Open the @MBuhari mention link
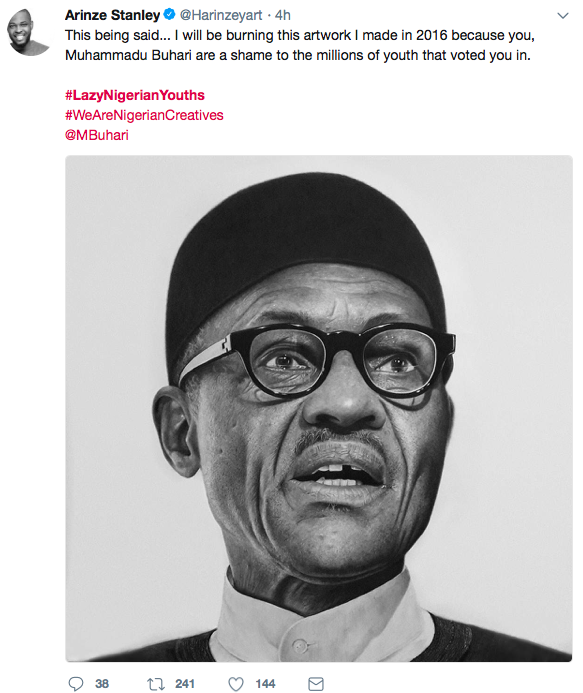 coord(97,135)
